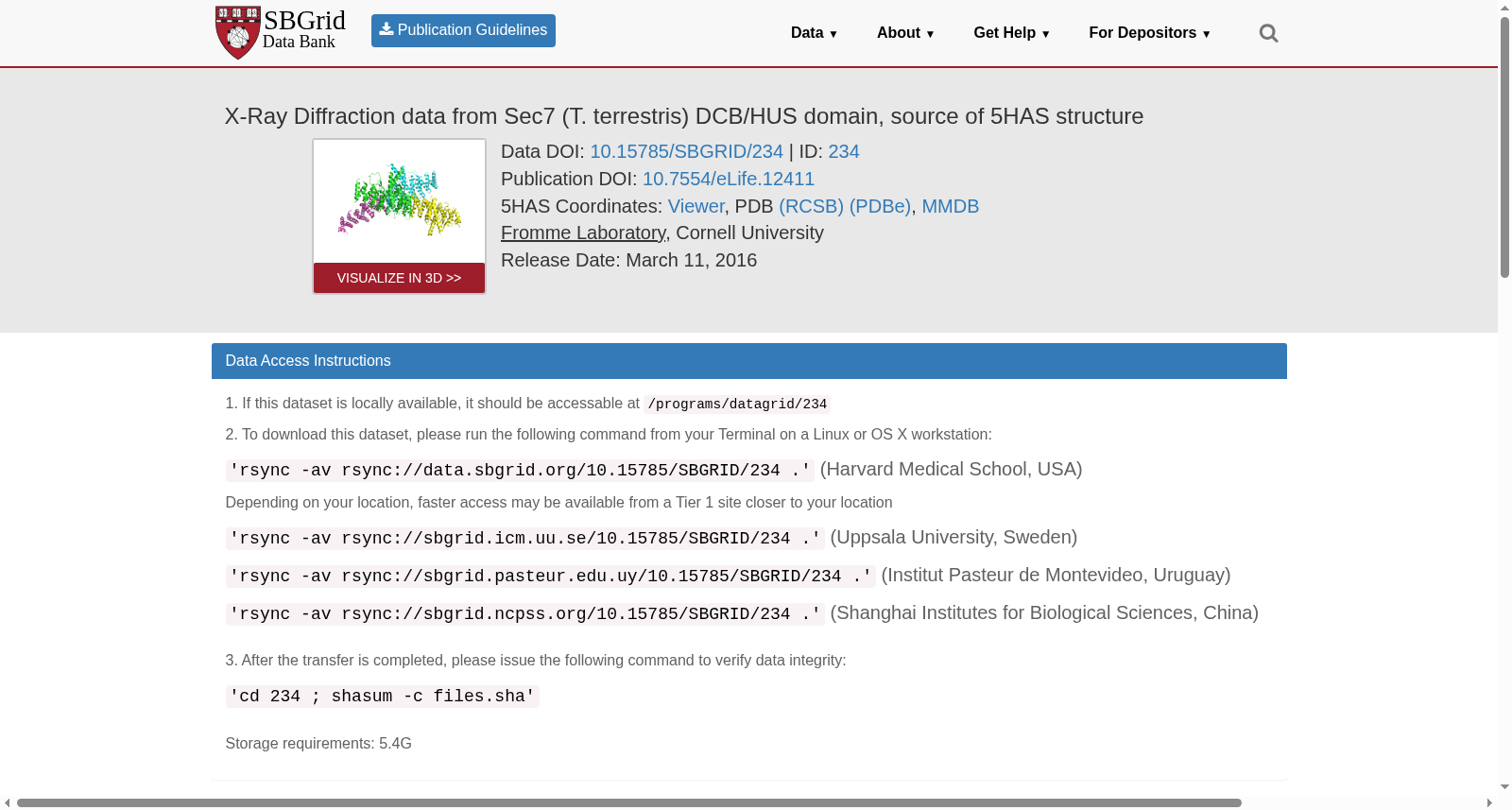Click the Publication Guidelines download button
This screenshot has height=810, width=1512.
463,30
